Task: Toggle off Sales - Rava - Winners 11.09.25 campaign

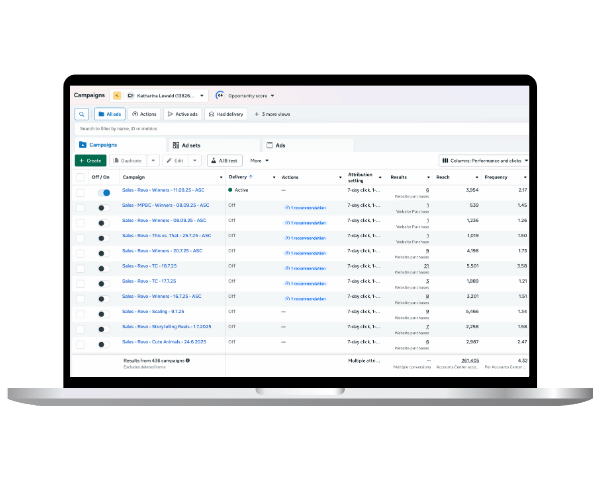Action: coord(104,191)
